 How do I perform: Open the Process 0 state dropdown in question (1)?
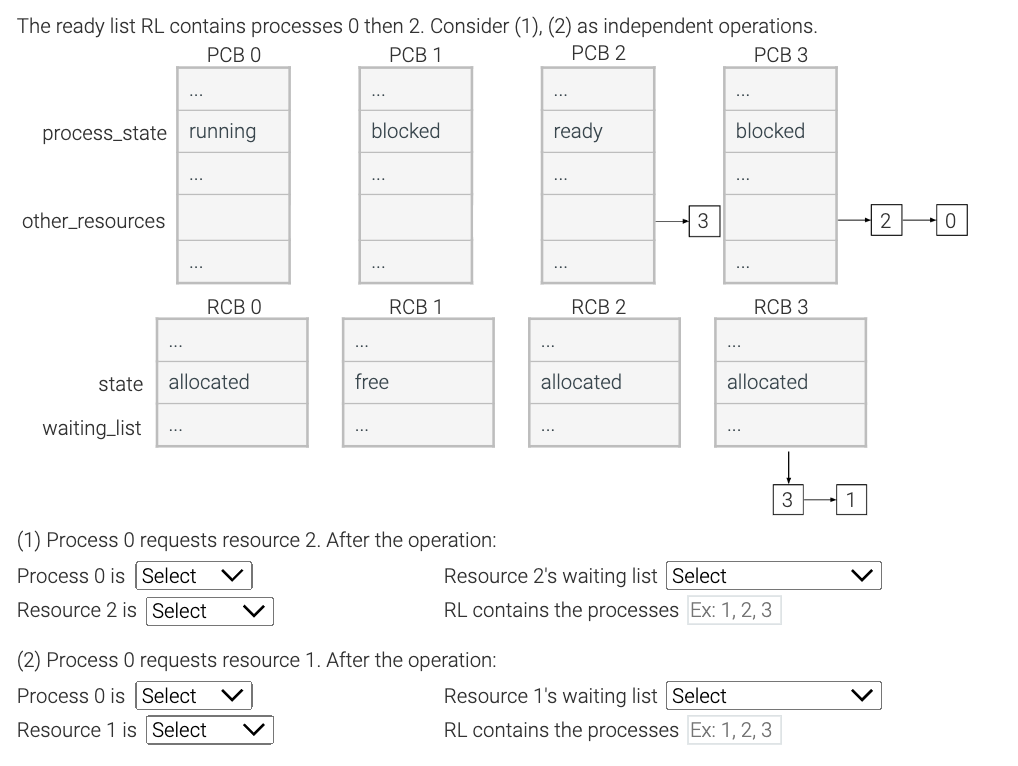(193, 575)
